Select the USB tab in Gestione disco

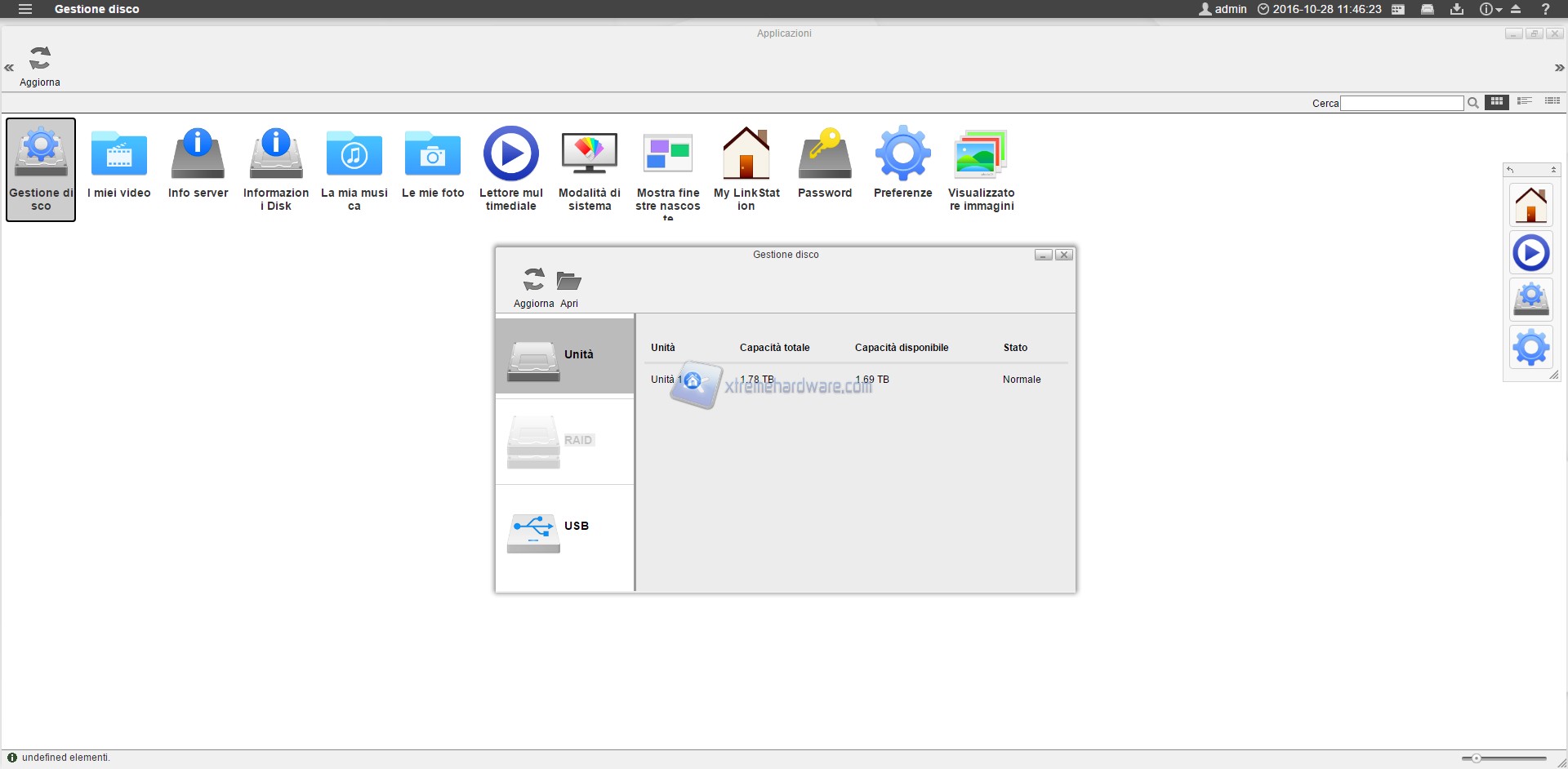[564, 528]
